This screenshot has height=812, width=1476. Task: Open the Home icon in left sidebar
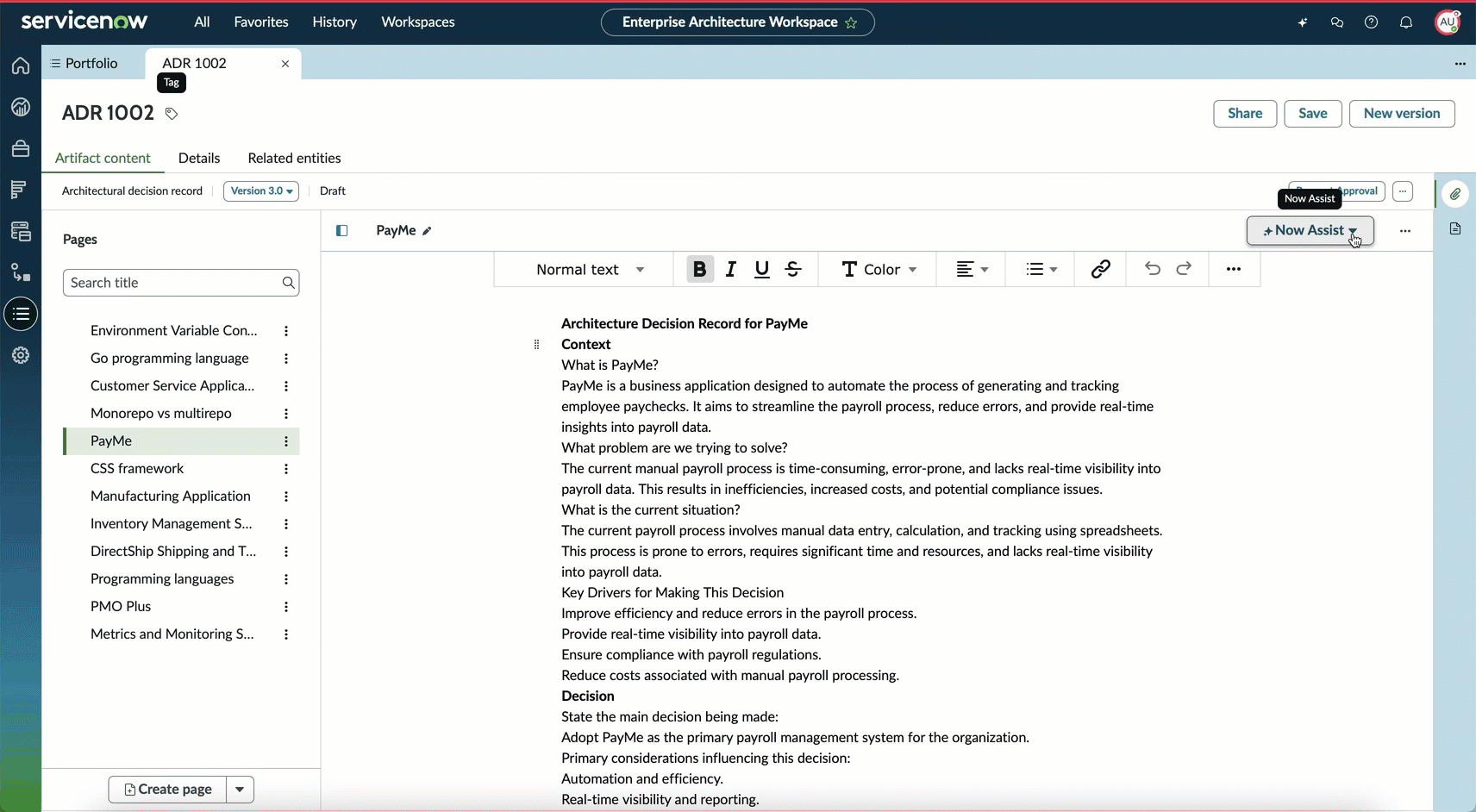tap(21, 66)
